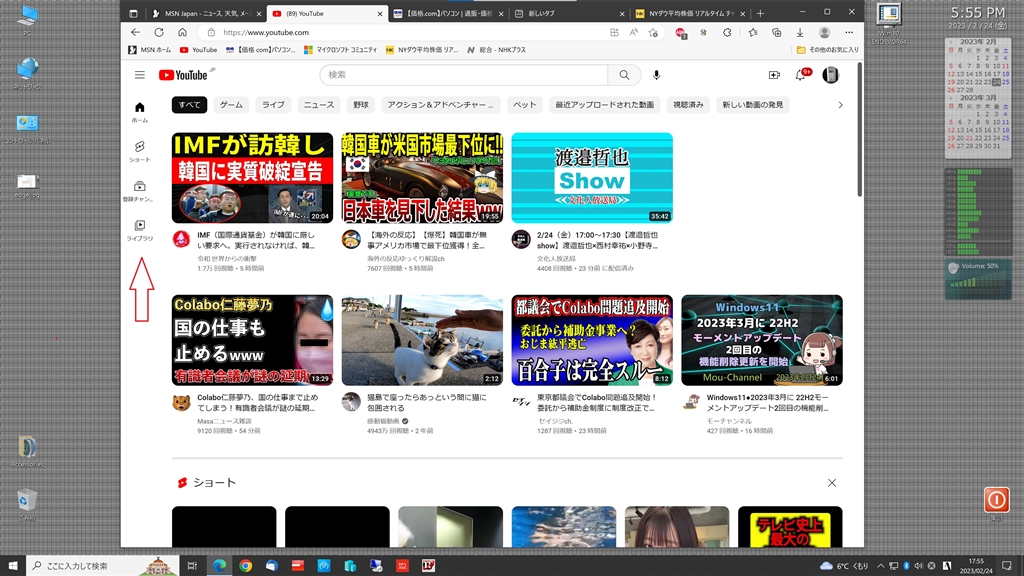Open the マイクロソフト コミュニティ bookmark
The image size is (1024, 576).
341,50
